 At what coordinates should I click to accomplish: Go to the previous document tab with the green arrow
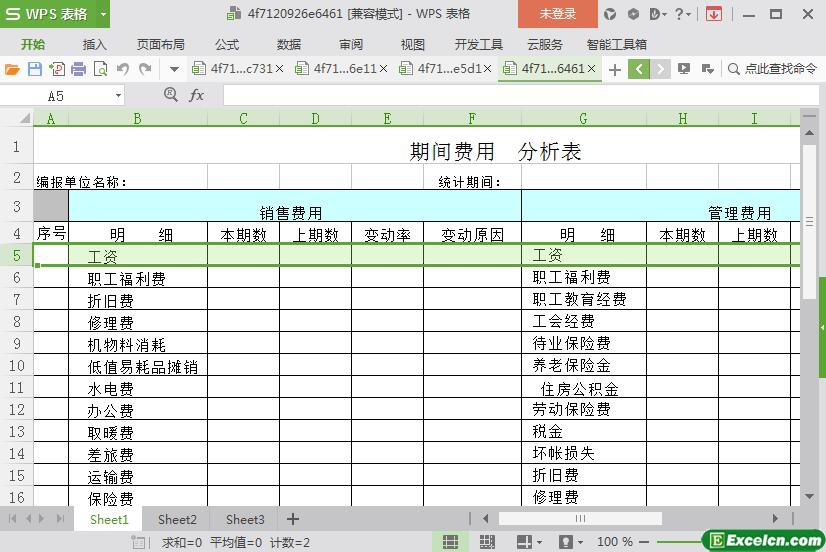[x=638, y=69]
